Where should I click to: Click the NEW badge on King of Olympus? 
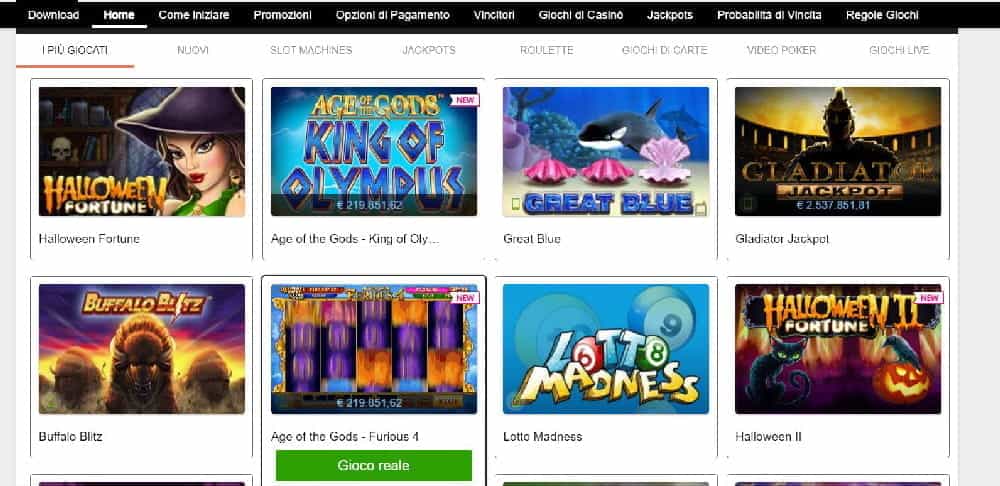[x=465, y=100]
